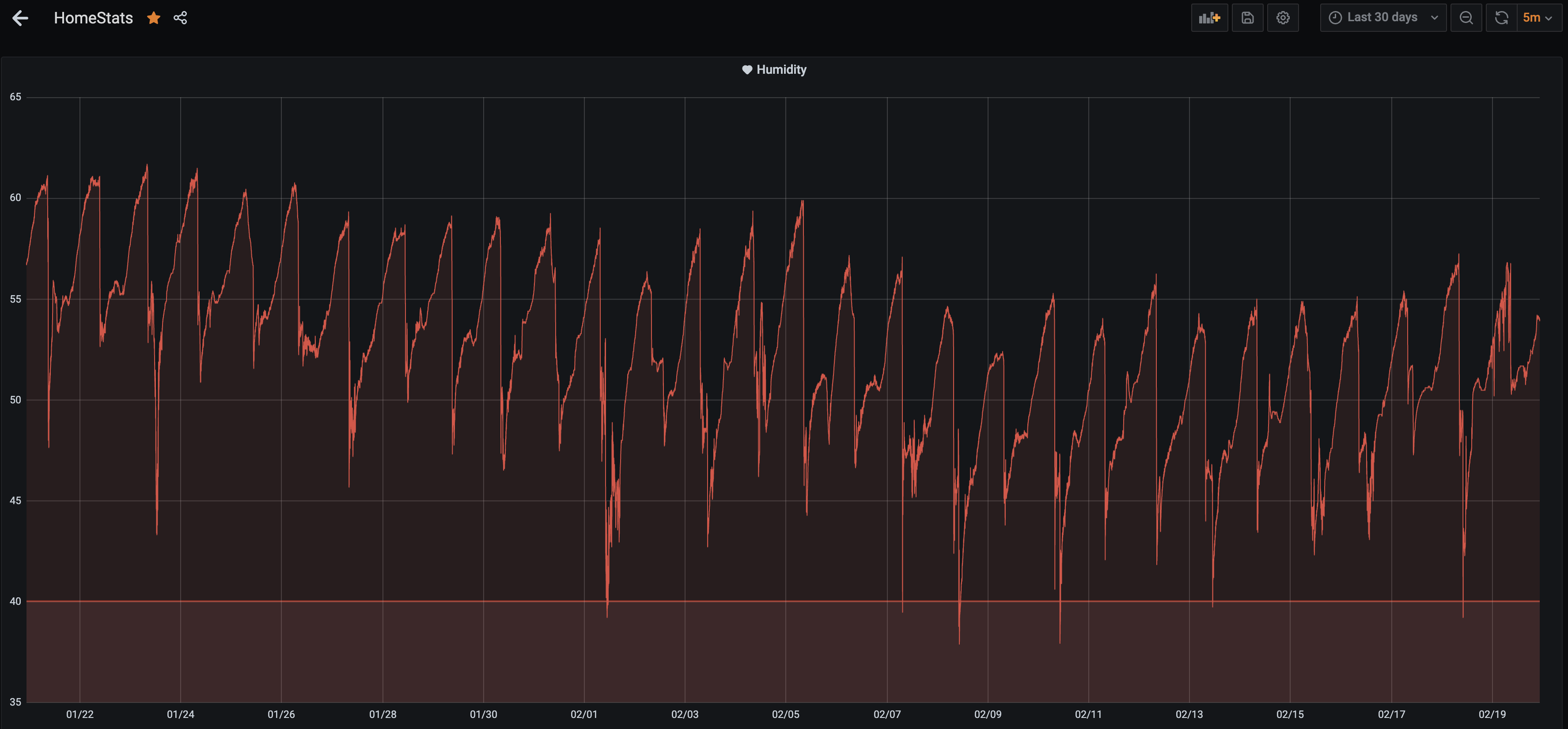Screen dimensions: 1568x729
Task: Save the dashboard with floppy icon
Action: [x=1247, y=18]
